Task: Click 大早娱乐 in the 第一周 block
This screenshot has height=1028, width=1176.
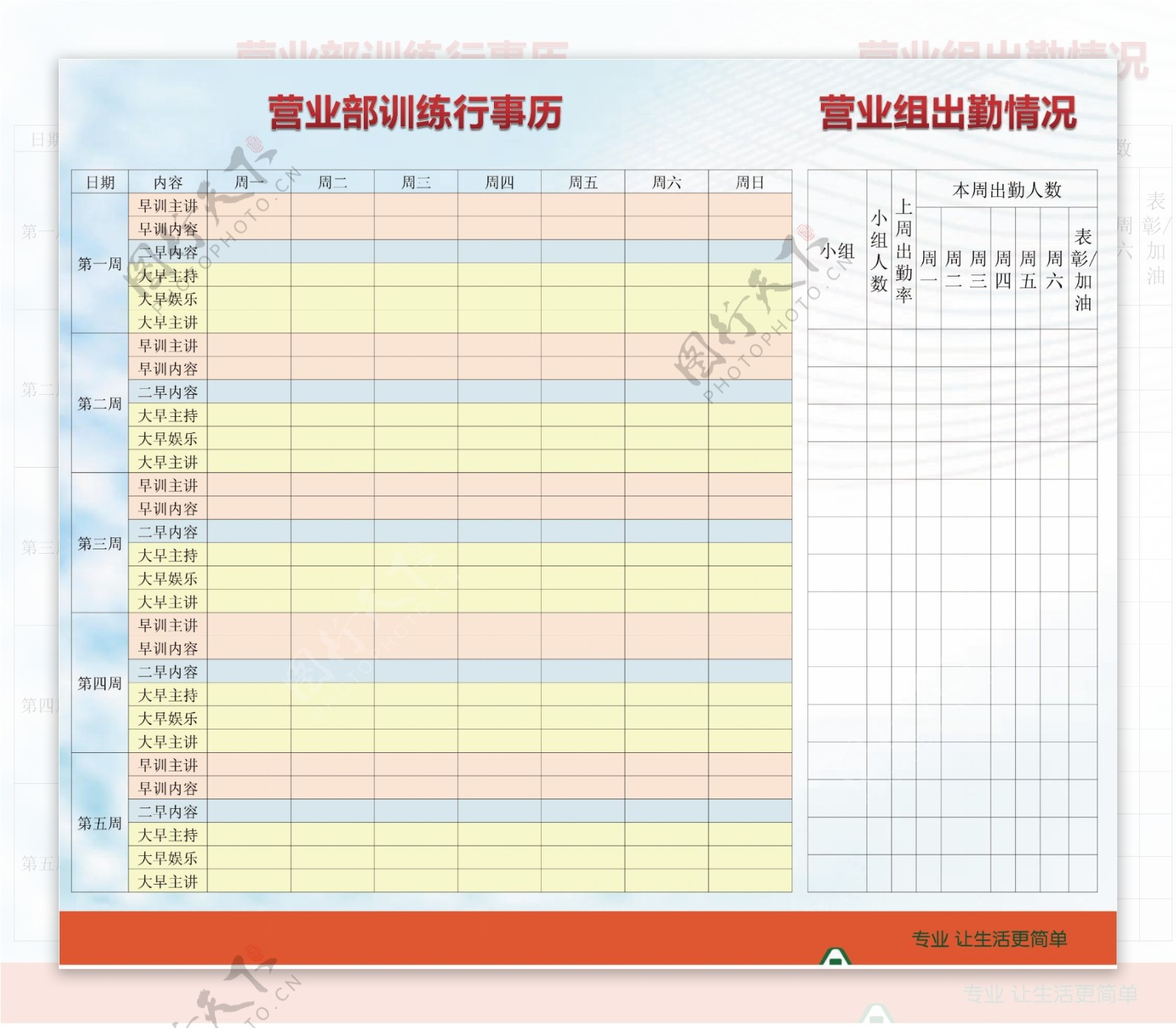Action: pyautogui.click(x=168, y=299)
